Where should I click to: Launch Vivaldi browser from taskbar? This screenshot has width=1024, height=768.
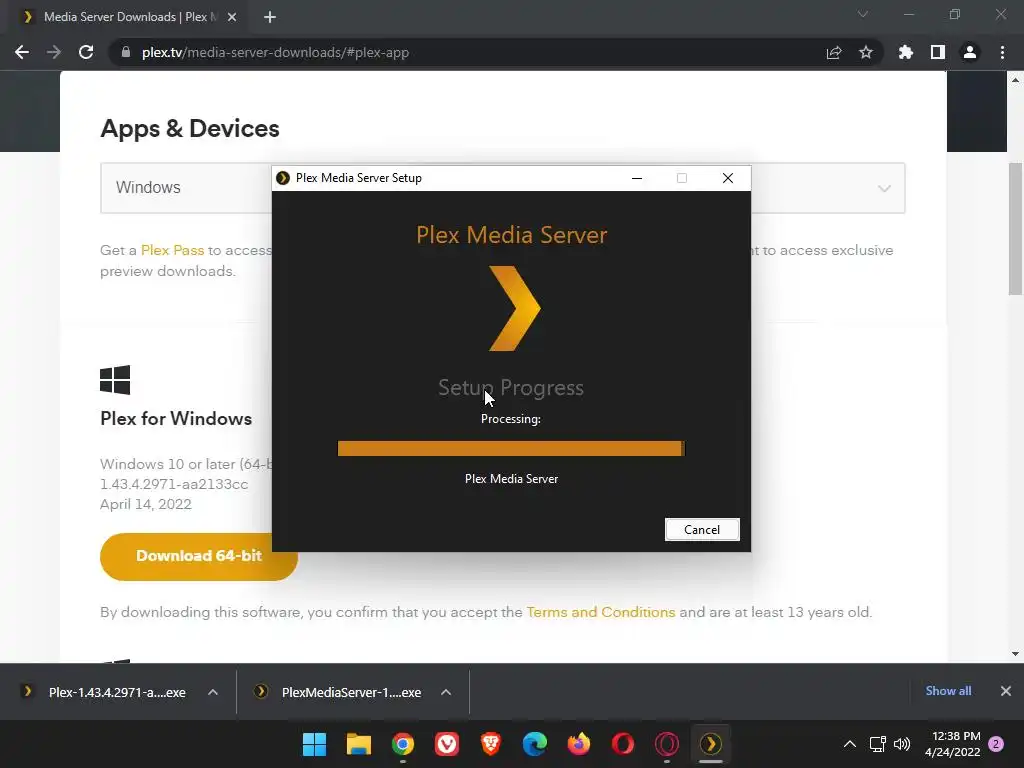(447, 744)
